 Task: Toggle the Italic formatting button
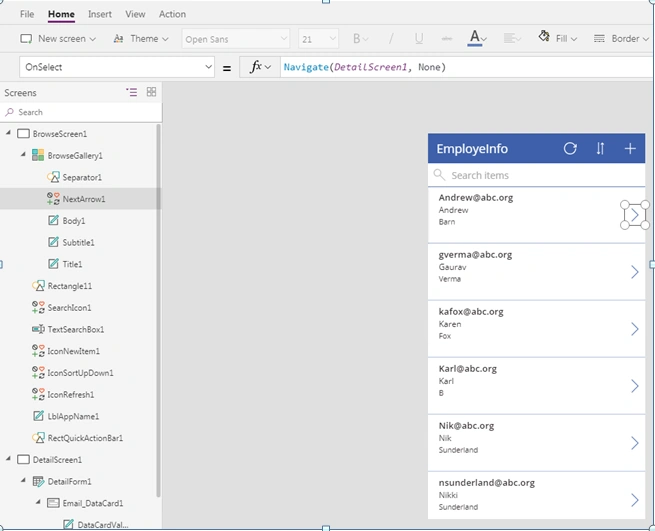pyautogui.click(x=391, y=39)
